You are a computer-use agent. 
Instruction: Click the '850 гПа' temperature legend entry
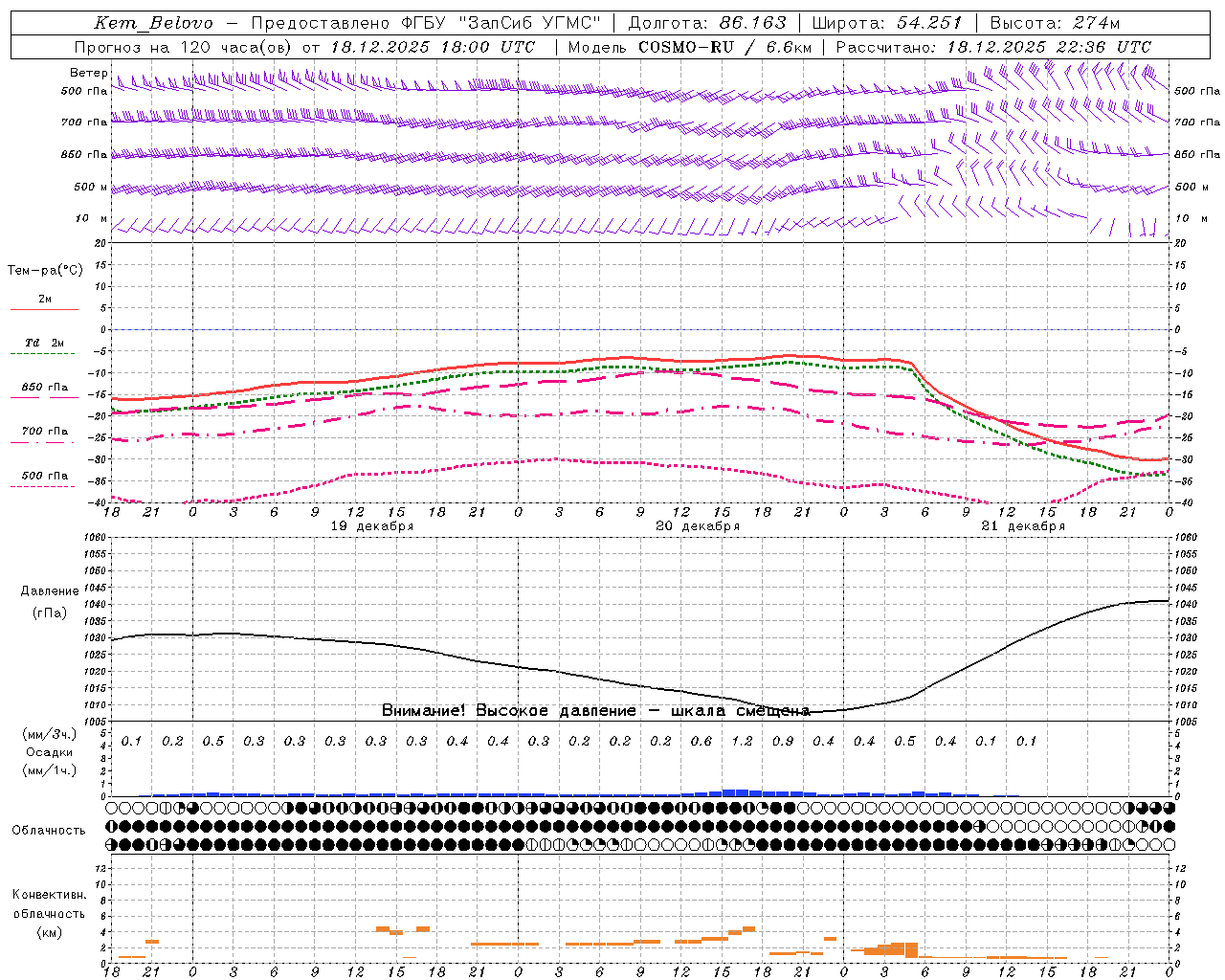pos(45,388)
